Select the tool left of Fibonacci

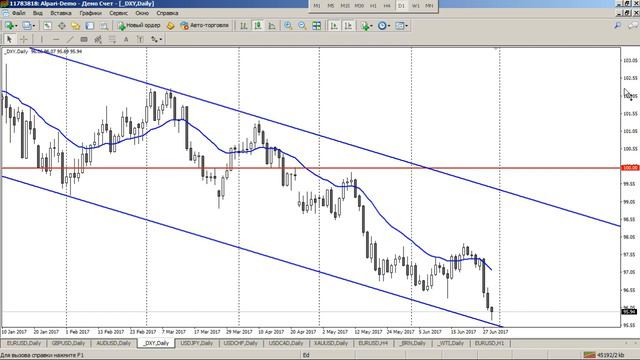click(x=98, y=39)
